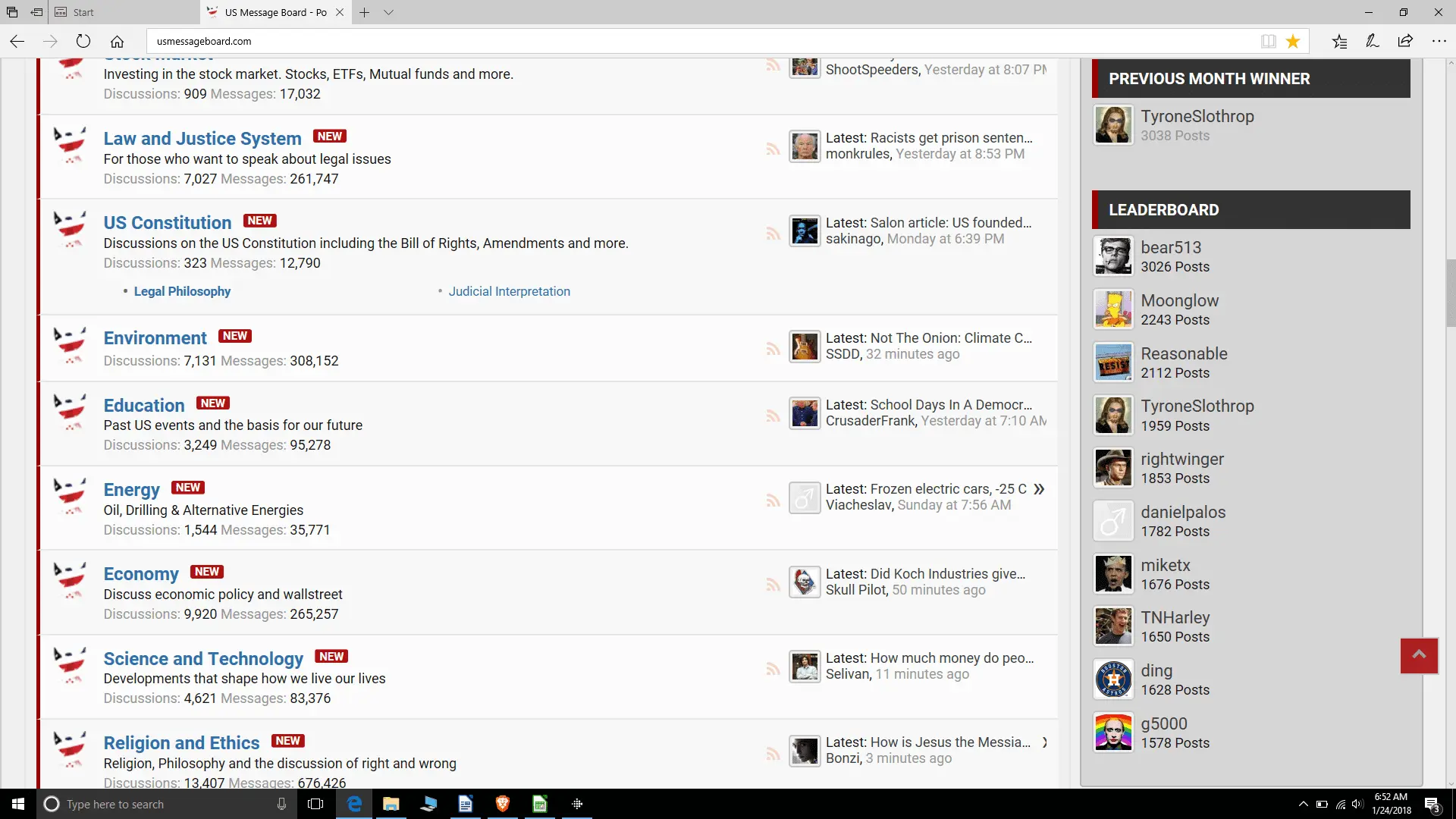Expand latest Energy thread double arrow
Screen dimensions: 1456x819
tap(1039, 489)
